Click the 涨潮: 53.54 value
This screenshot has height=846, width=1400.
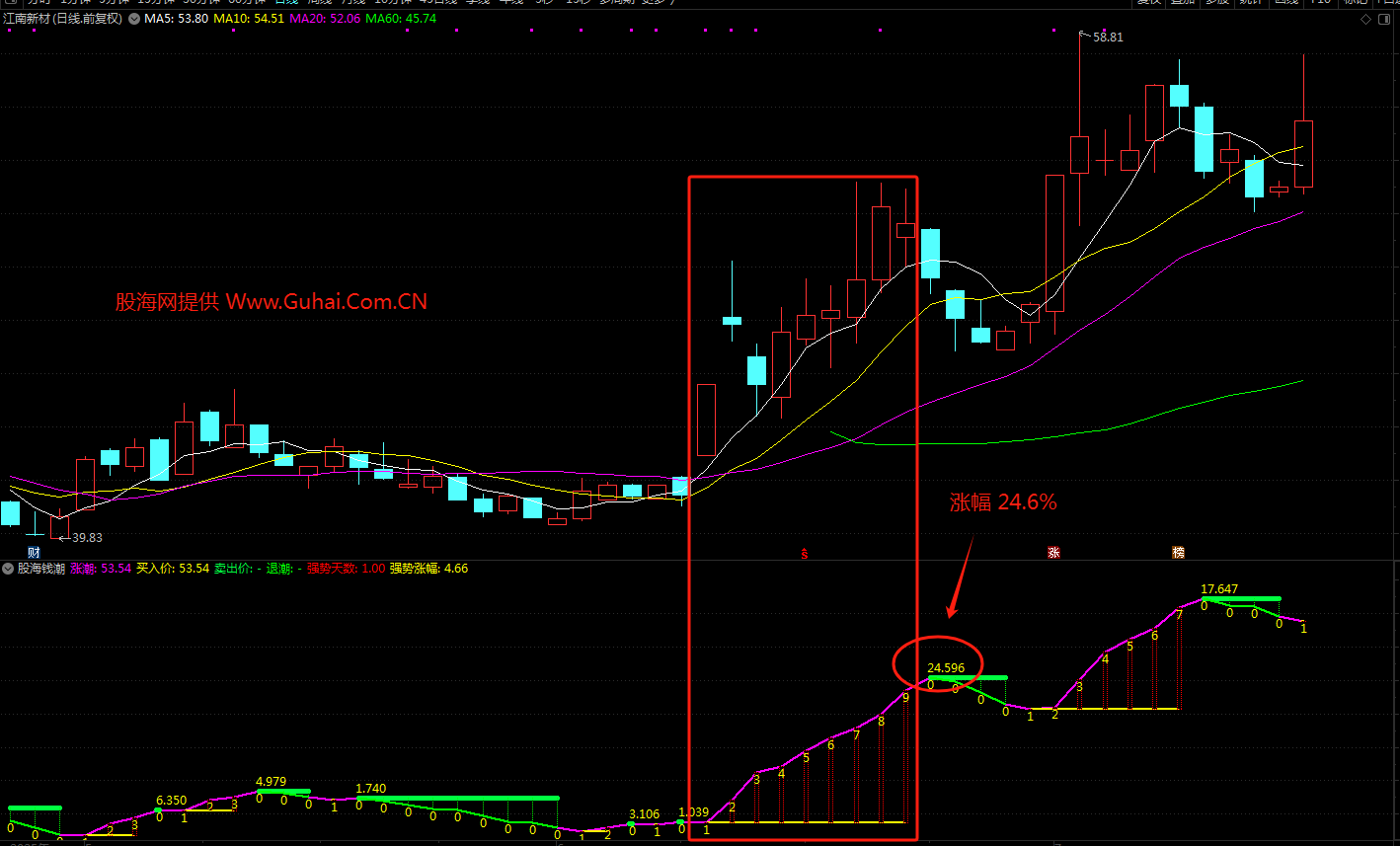[x=101, y=569]
